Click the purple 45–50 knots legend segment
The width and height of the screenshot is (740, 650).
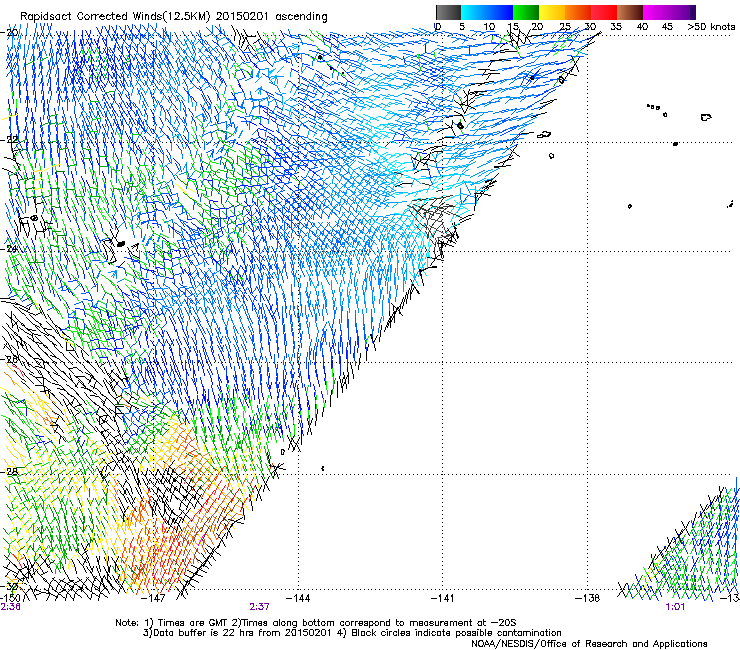pos(682,12)
